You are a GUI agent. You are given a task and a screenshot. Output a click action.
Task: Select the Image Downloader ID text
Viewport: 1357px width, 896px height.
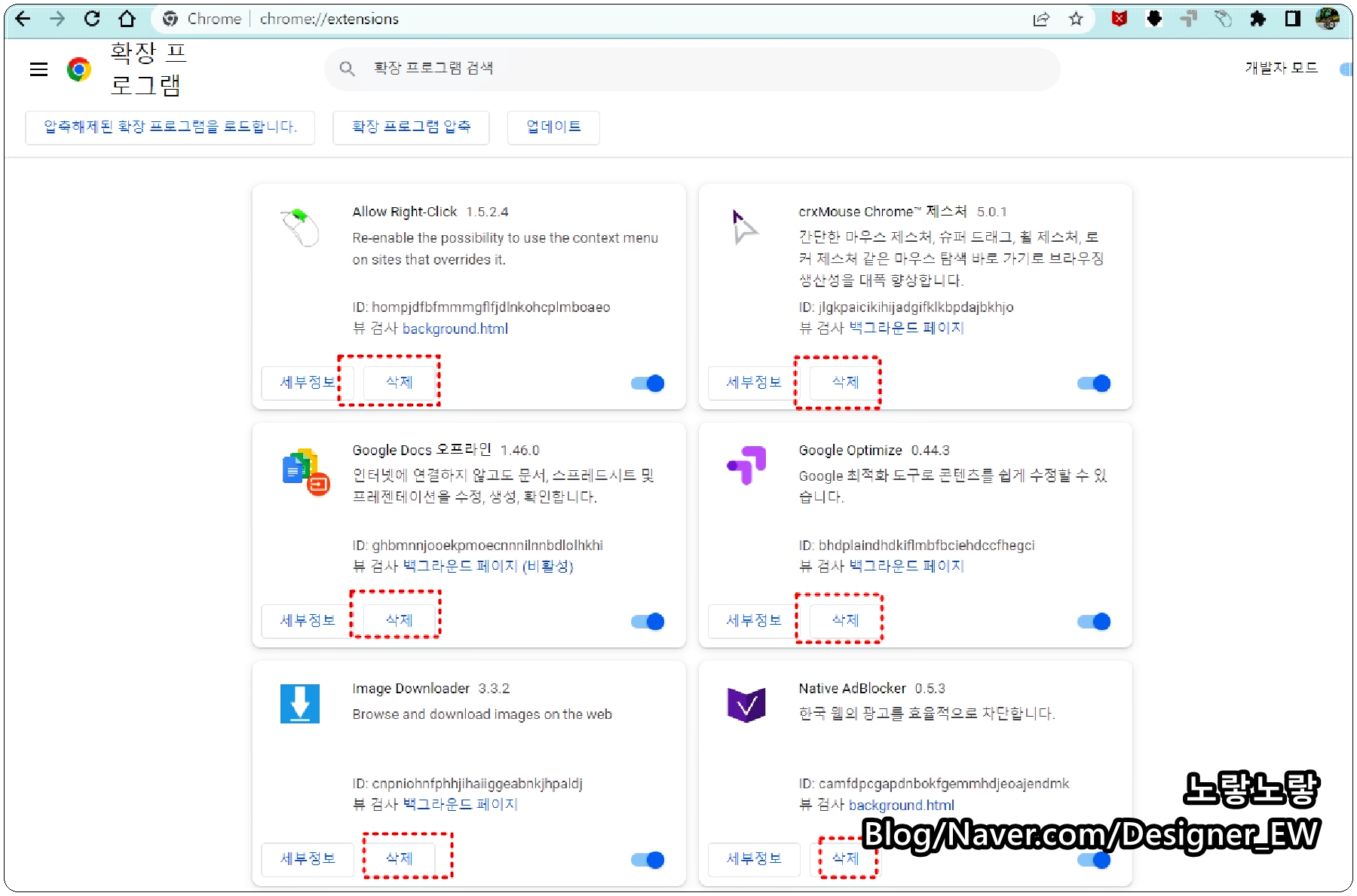coord(467,784)
